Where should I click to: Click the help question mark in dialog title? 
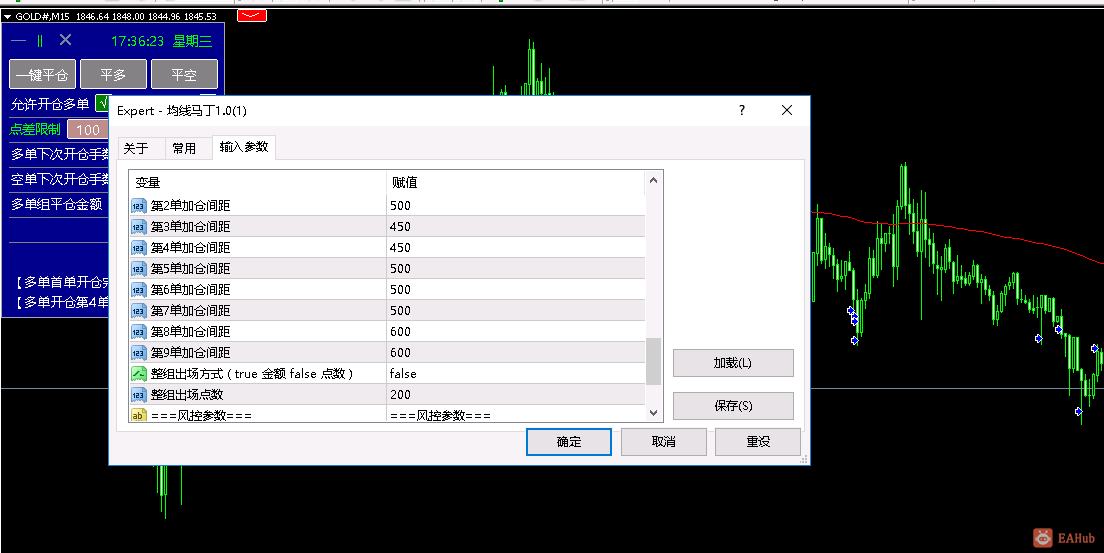click(741, 110)
